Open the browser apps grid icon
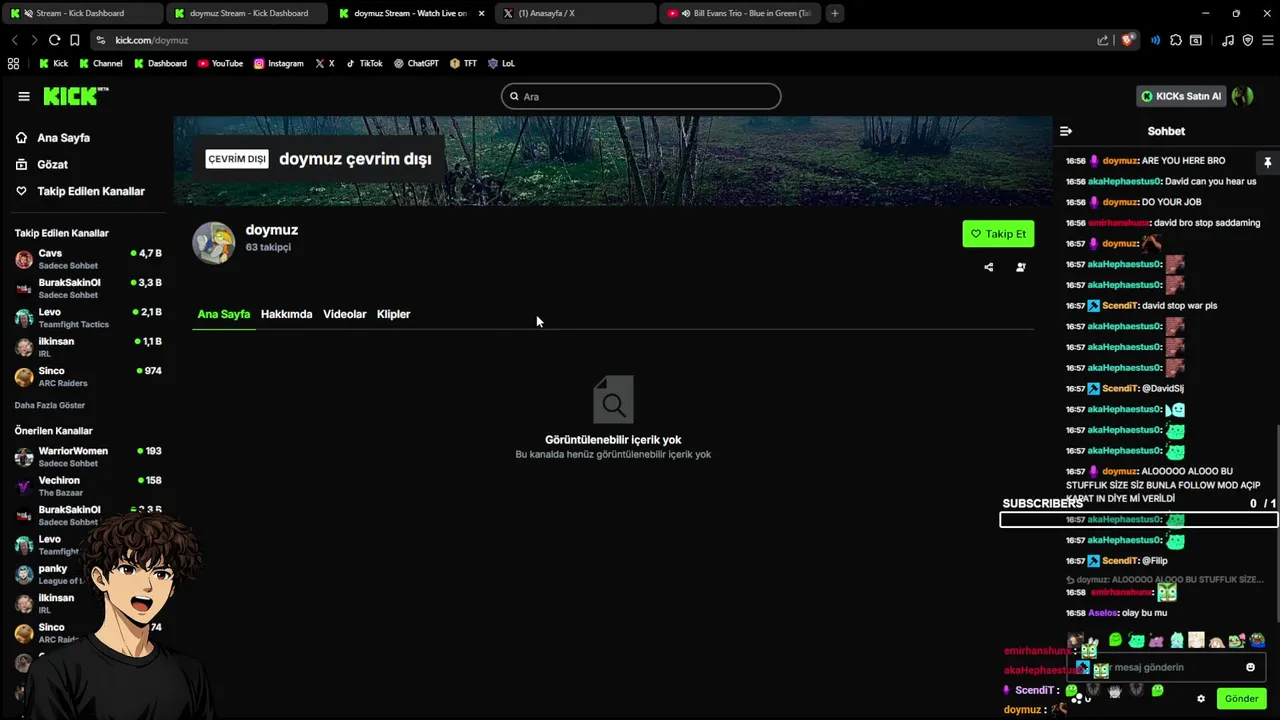The image size is (1280, 720). coord(13,63)
